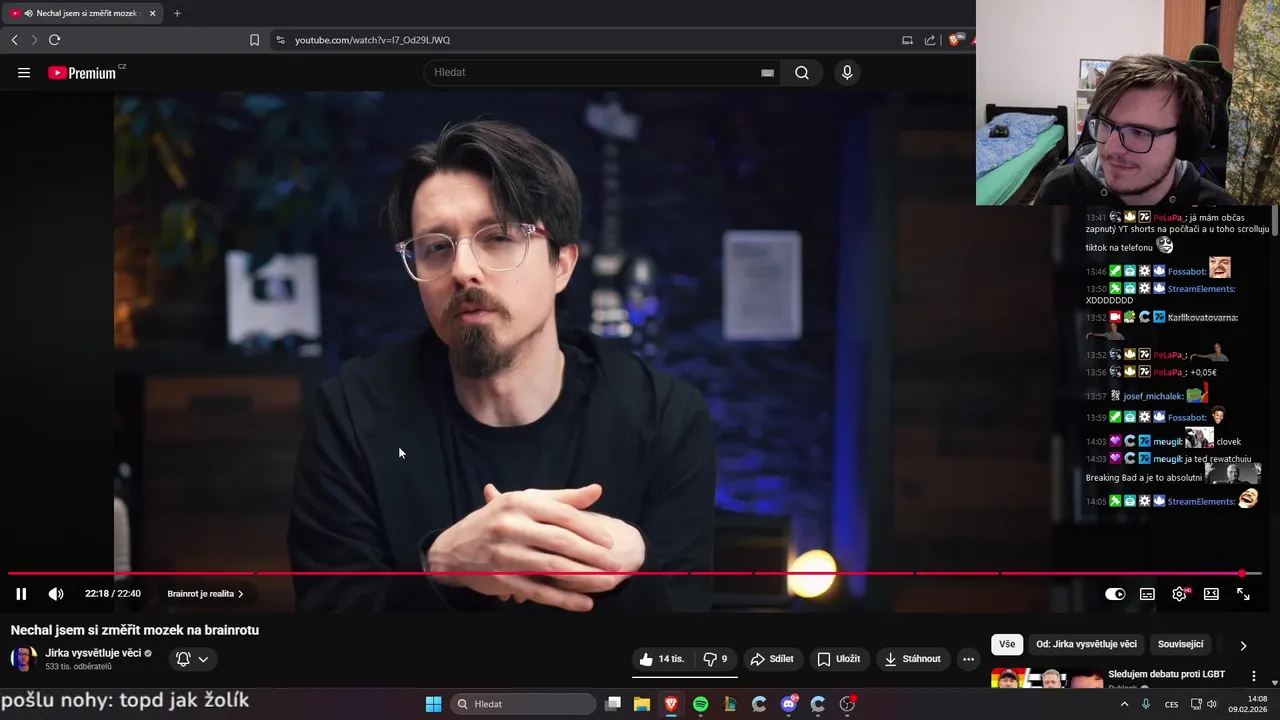
Task: Open File Explorer from taskbar
Action: tap(642, 704)
